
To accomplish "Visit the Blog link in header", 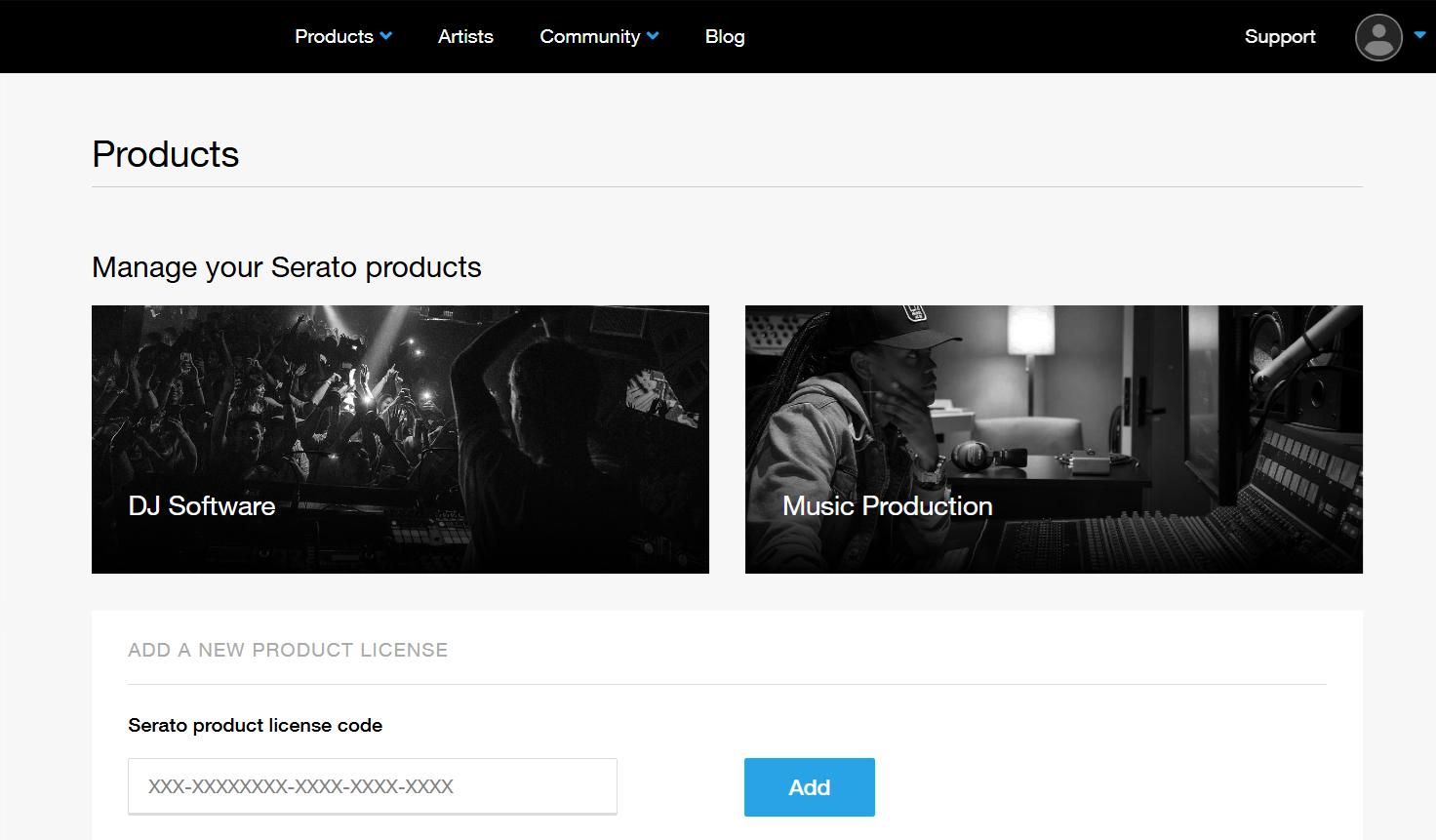I will click(x=725, y=36).
